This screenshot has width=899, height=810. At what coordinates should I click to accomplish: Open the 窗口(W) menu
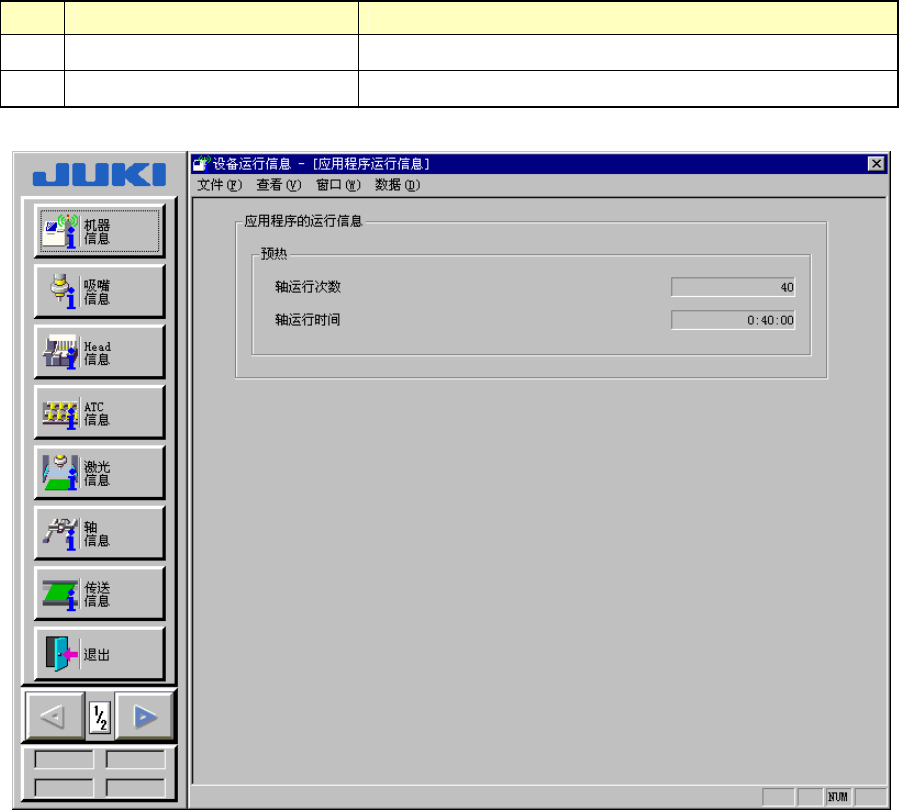(338, 185)
